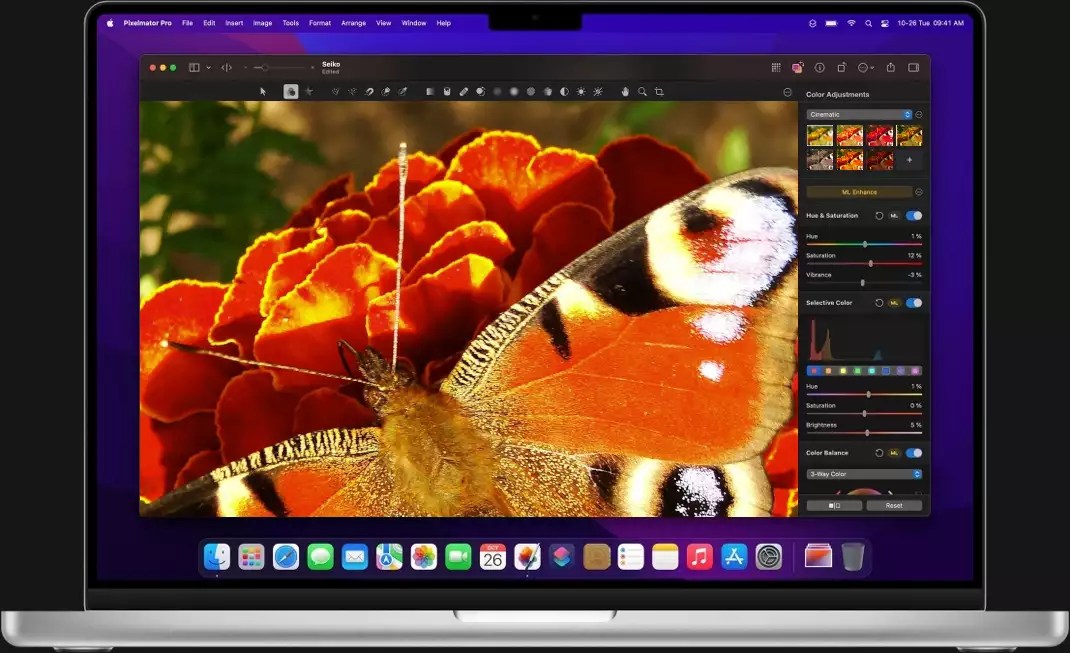Click the Share icon in the title bar
The height and width of the screenshot is (653, 1070).
pos(890,67)
